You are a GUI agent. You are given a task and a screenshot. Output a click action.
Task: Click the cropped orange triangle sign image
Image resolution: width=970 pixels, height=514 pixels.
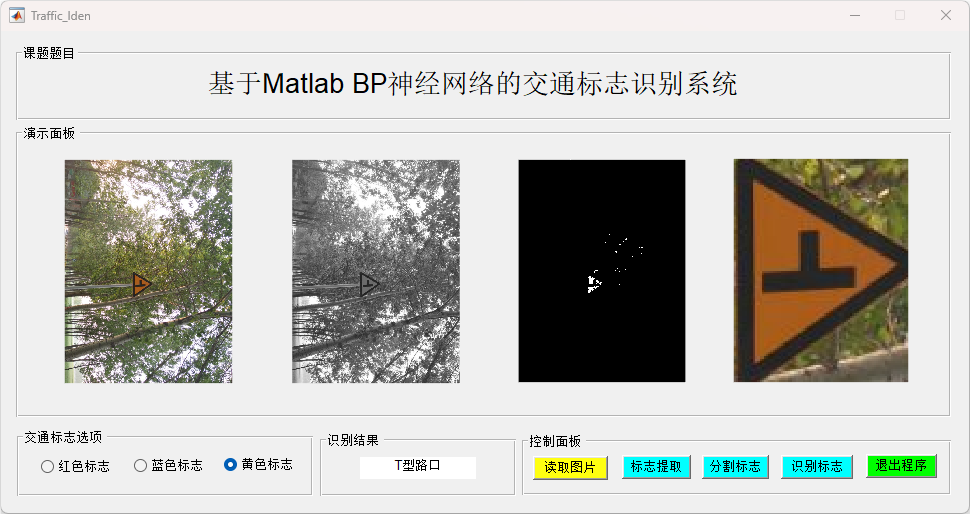point(820,270)
